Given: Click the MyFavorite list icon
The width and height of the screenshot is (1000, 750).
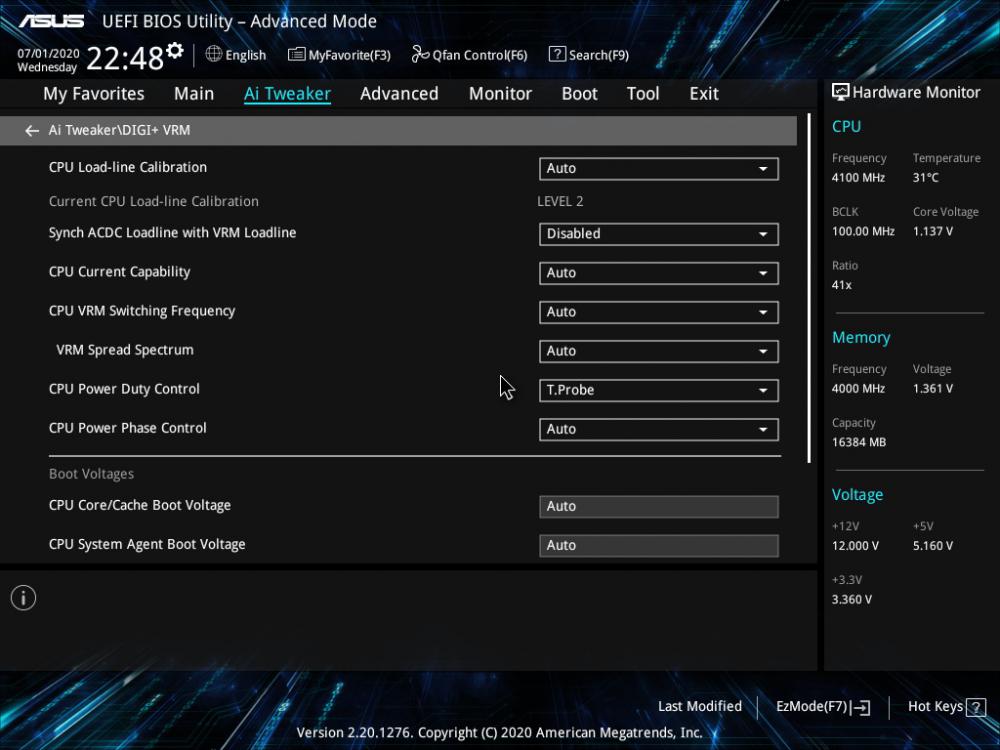Looking at the screenshot, I should click(296, 54).
